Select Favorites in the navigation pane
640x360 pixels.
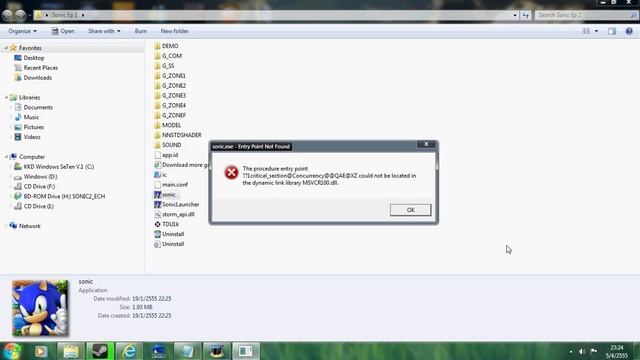click(x=30, y=48)
